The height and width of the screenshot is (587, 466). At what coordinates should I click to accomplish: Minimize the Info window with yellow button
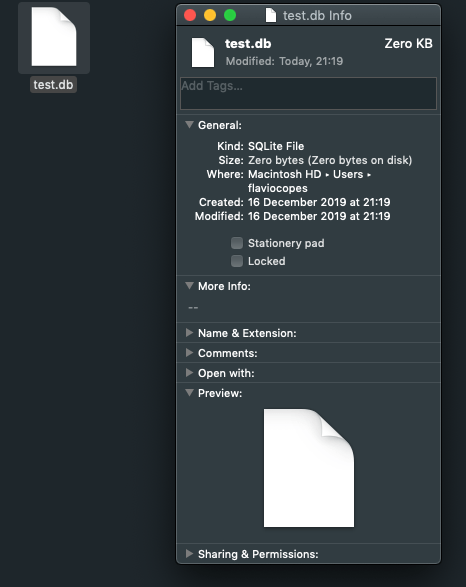[x=210, y=15]
